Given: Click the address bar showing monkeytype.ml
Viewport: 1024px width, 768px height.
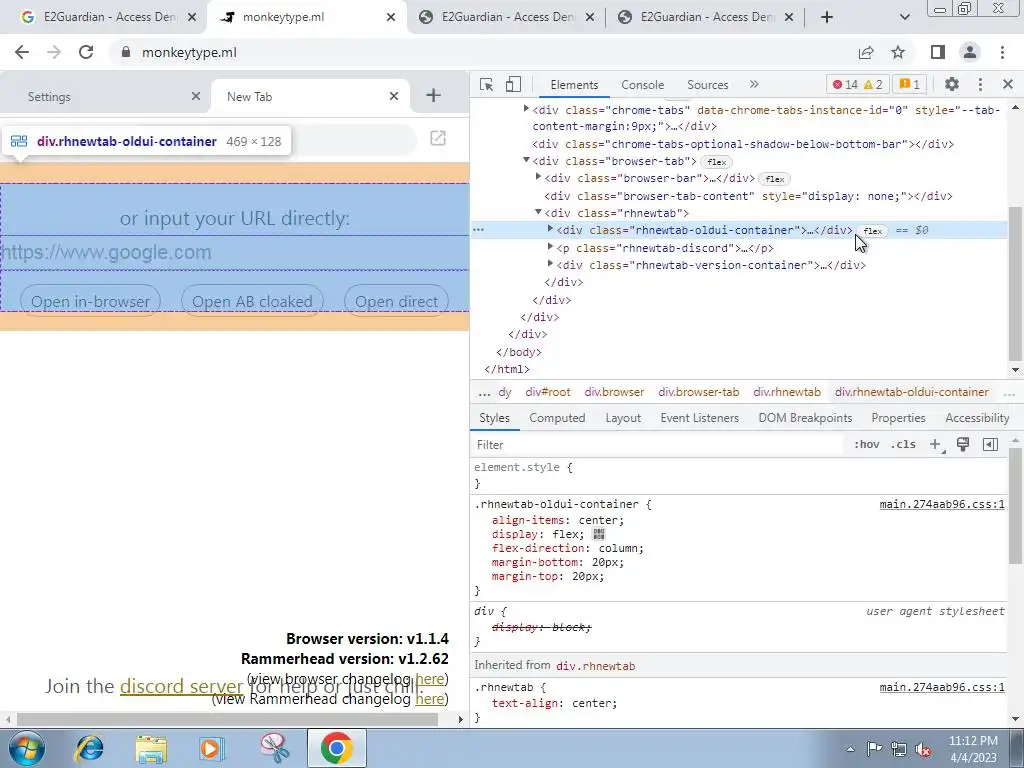Looking at the screenshot, I should click(x=483, y=52).
